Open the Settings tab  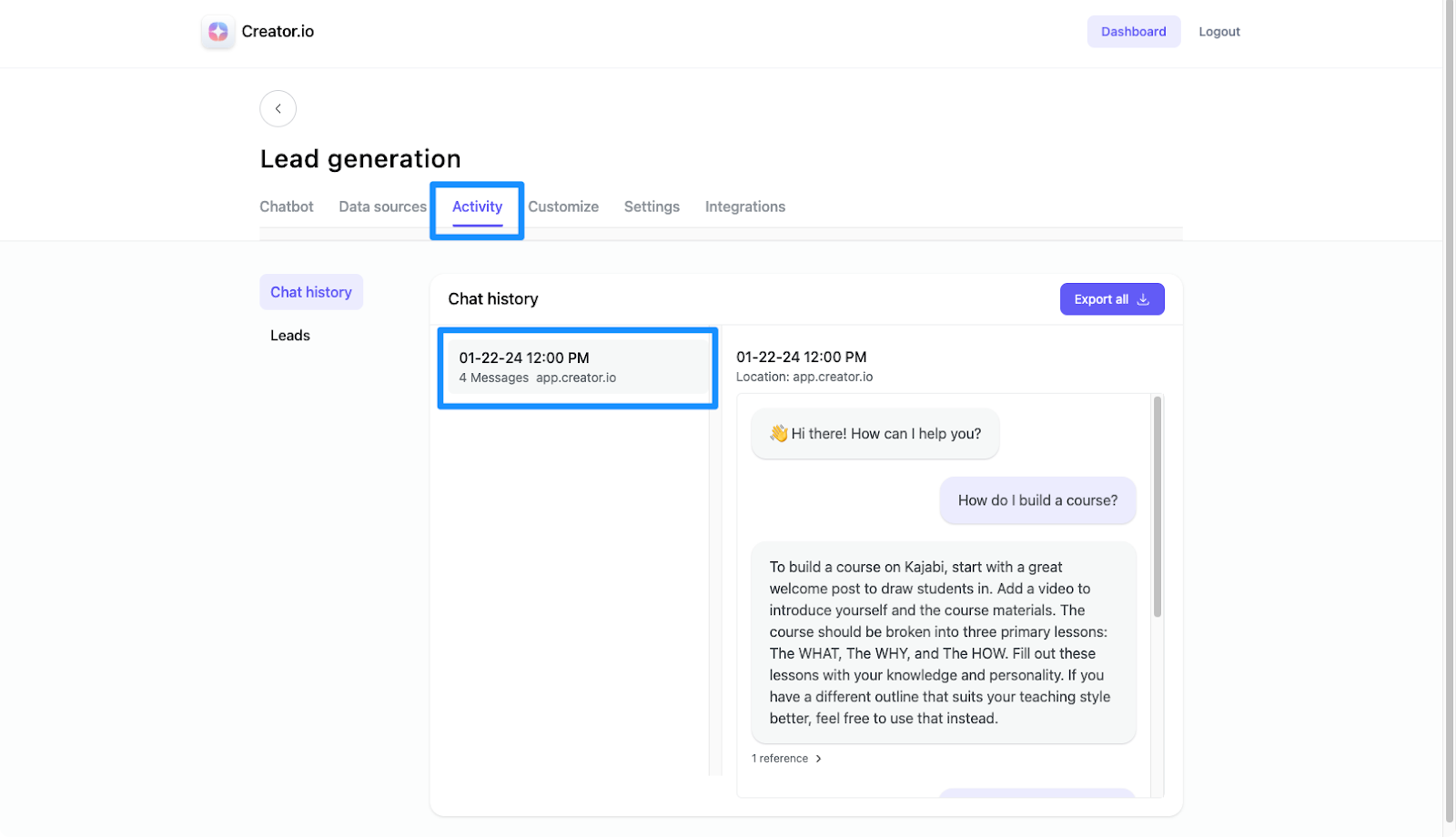coord(652,207)
